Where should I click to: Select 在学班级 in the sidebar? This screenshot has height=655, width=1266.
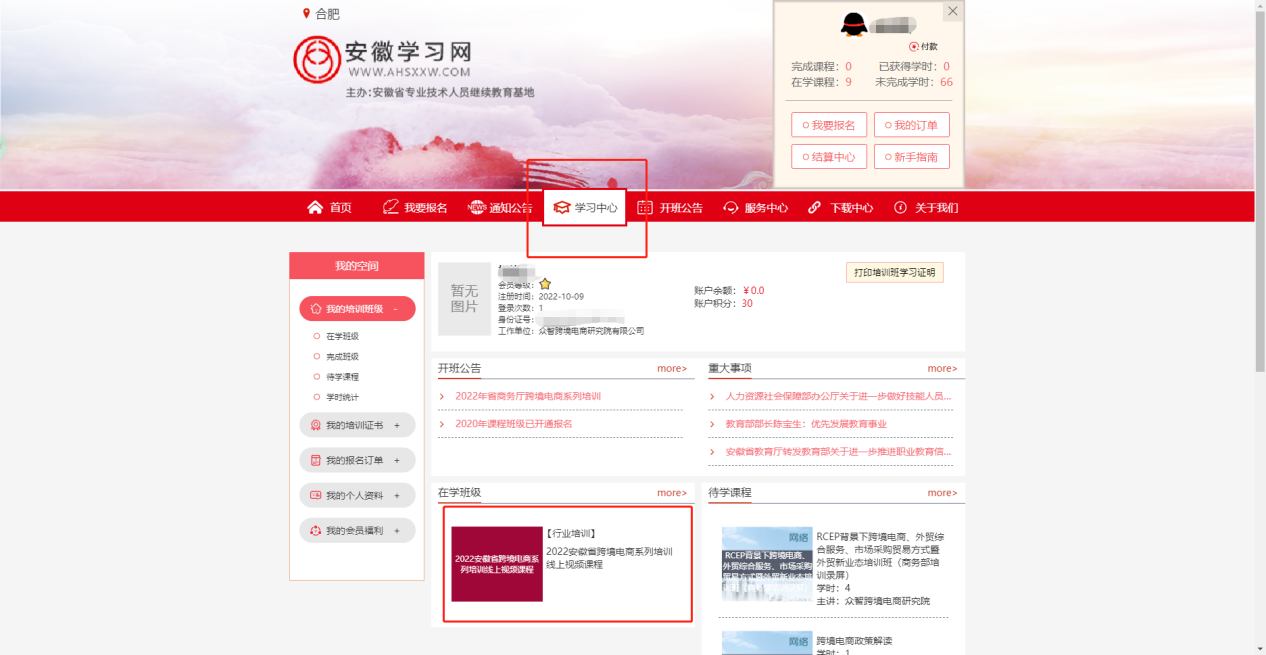click(342, 336)
